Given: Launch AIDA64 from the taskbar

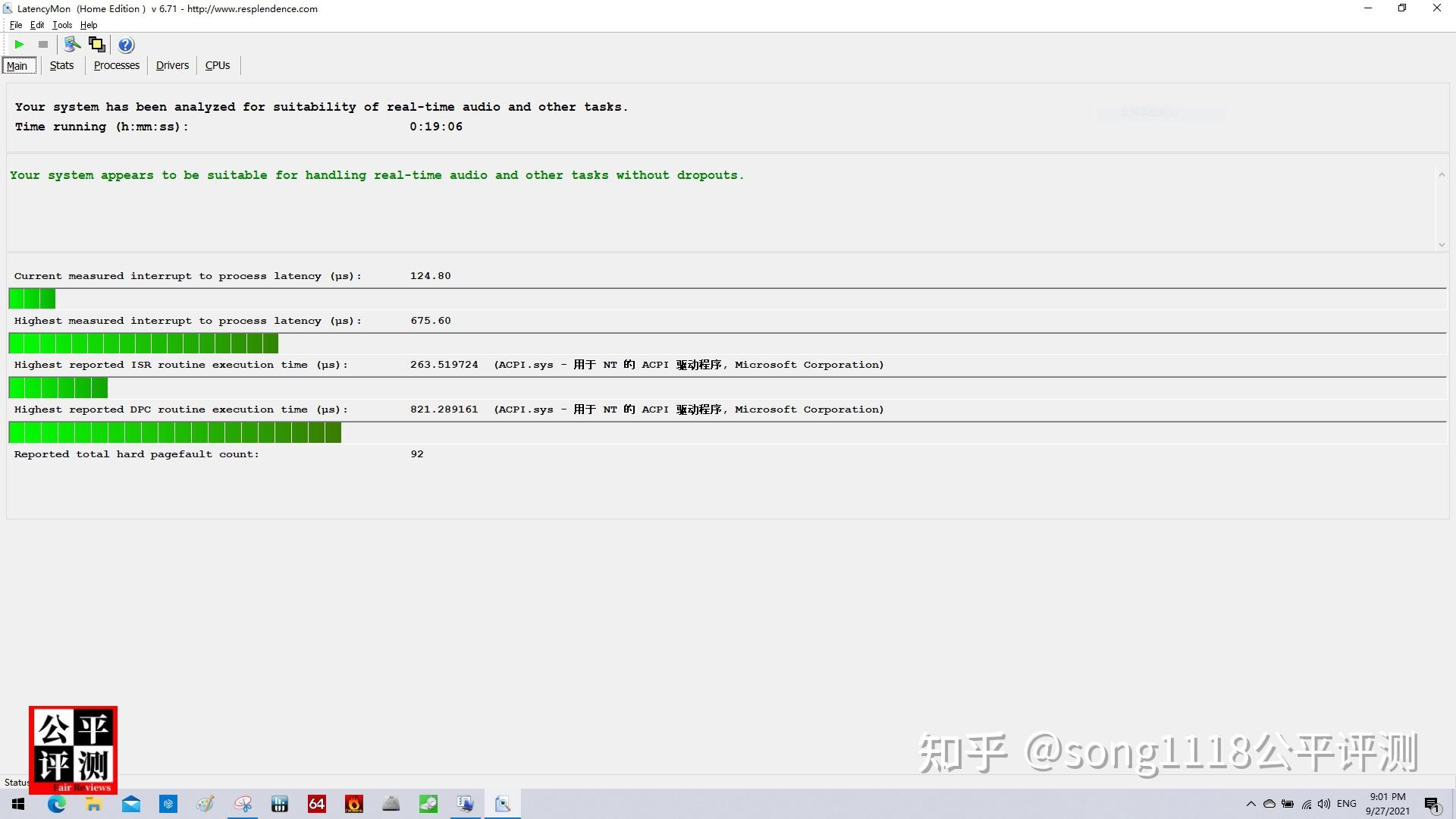Looking at the screenshot, I should (x=316, y=803).
